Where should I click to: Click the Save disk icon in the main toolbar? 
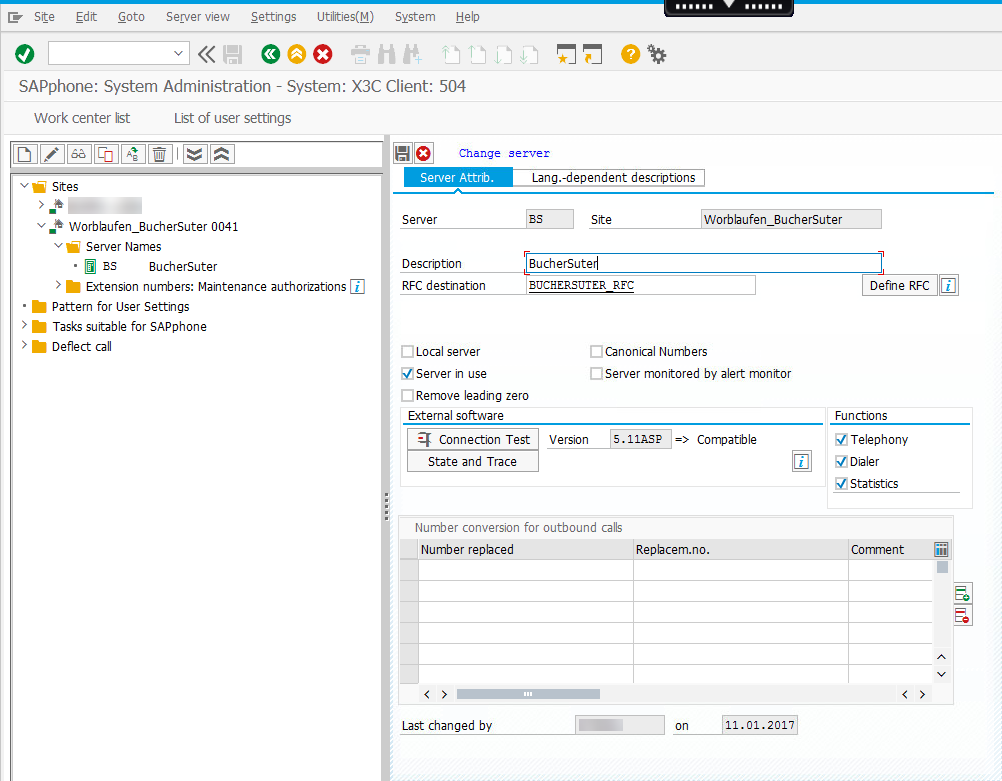pyautogui.click(x=233, y=54)
